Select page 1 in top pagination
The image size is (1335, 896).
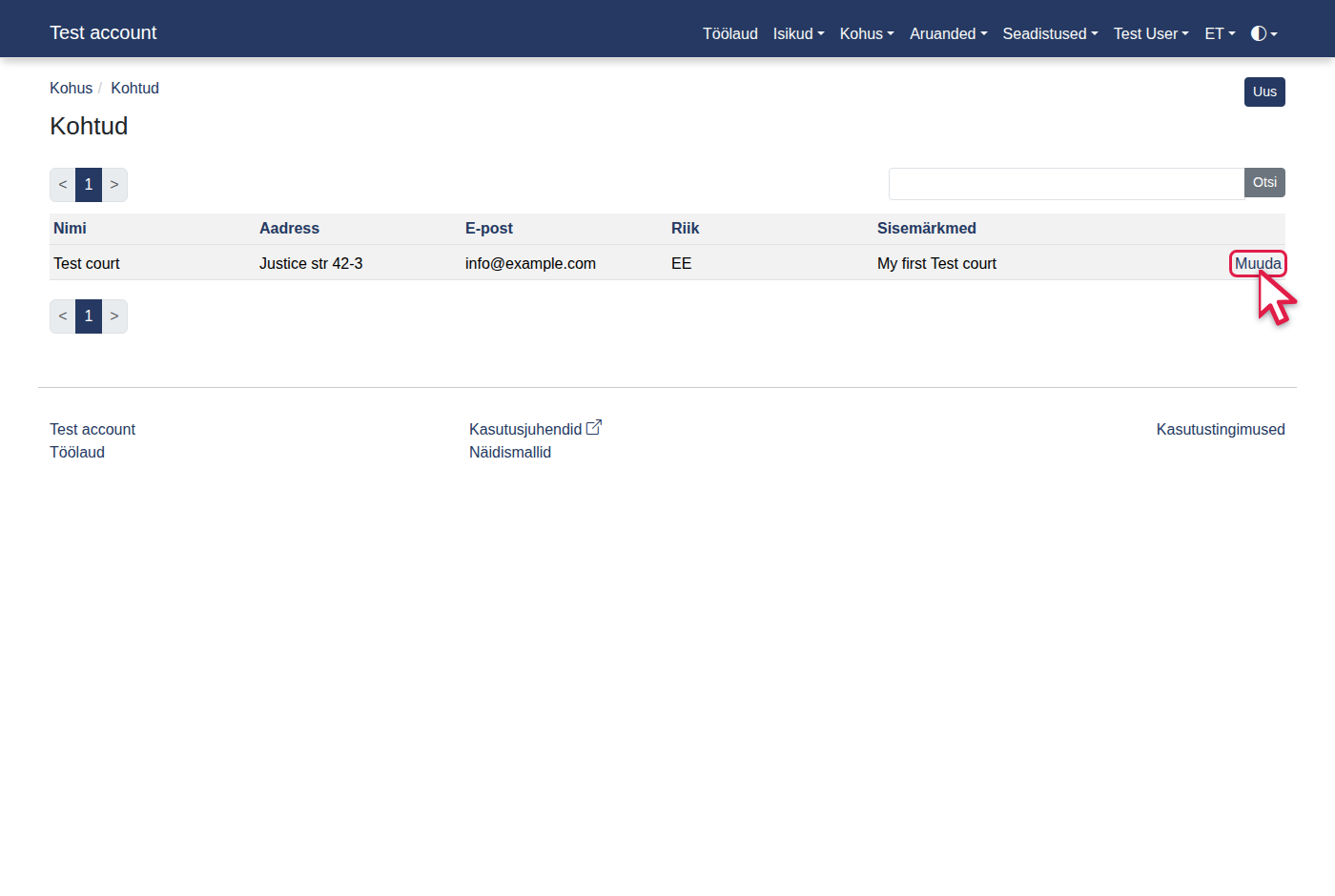89,184
